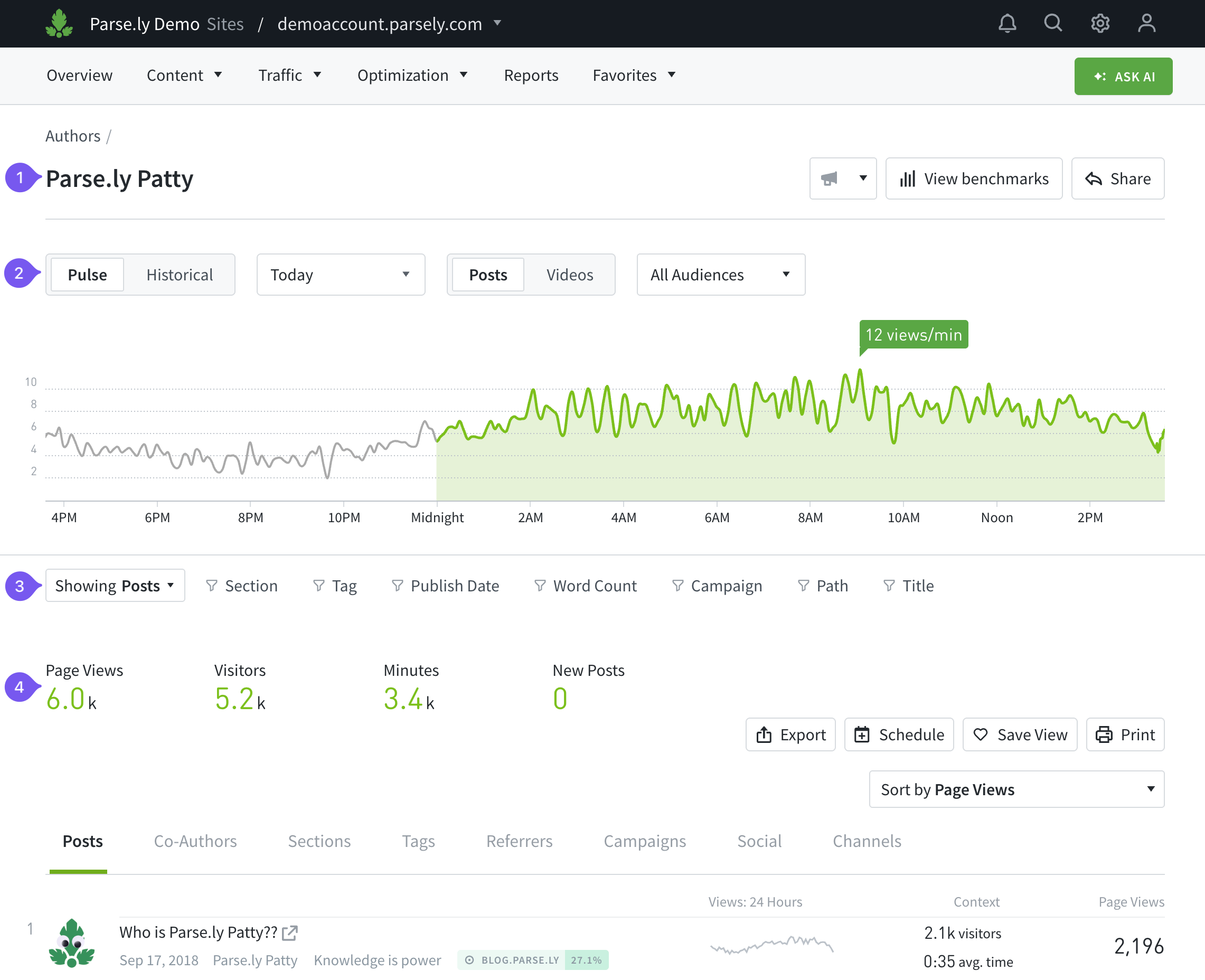Open the Sort by Page Views dropdown
This screenshot has width=1205, height=980.
[x=1016, y=789]
